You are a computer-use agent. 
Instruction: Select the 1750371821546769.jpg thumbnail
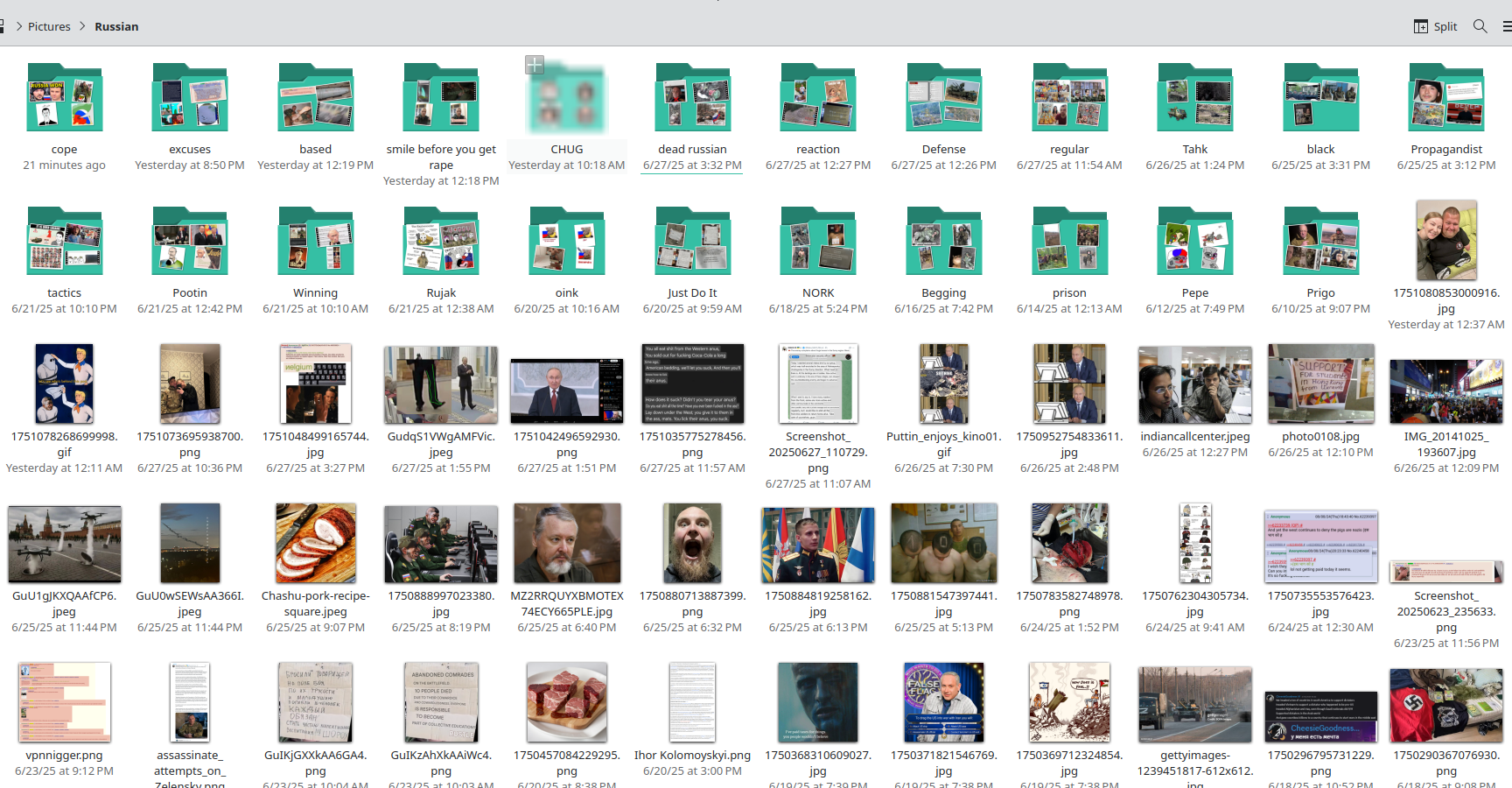tap(944, 702)
